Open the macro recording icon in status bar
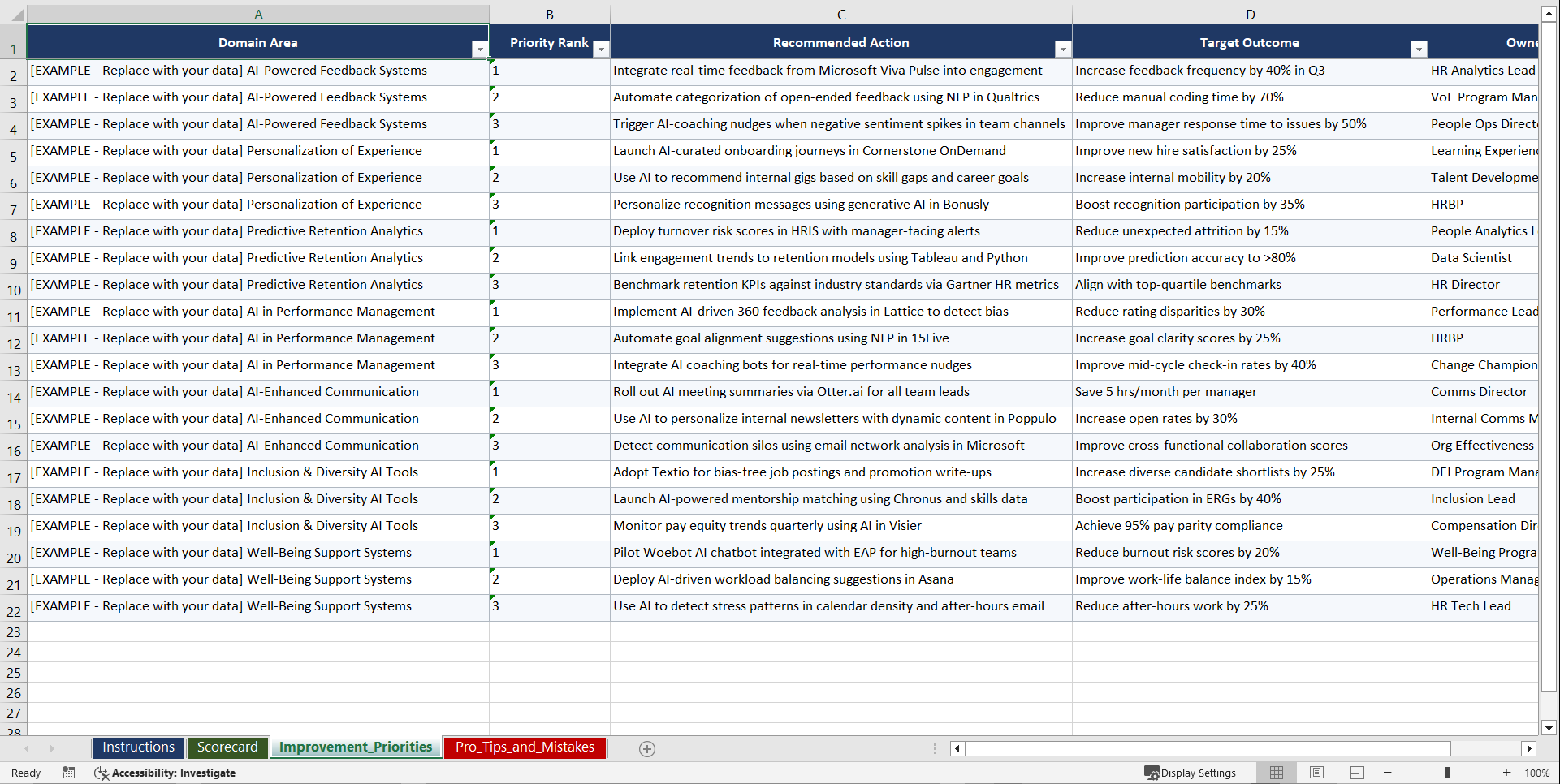The image size is (1560, 784). coord(69,773)
